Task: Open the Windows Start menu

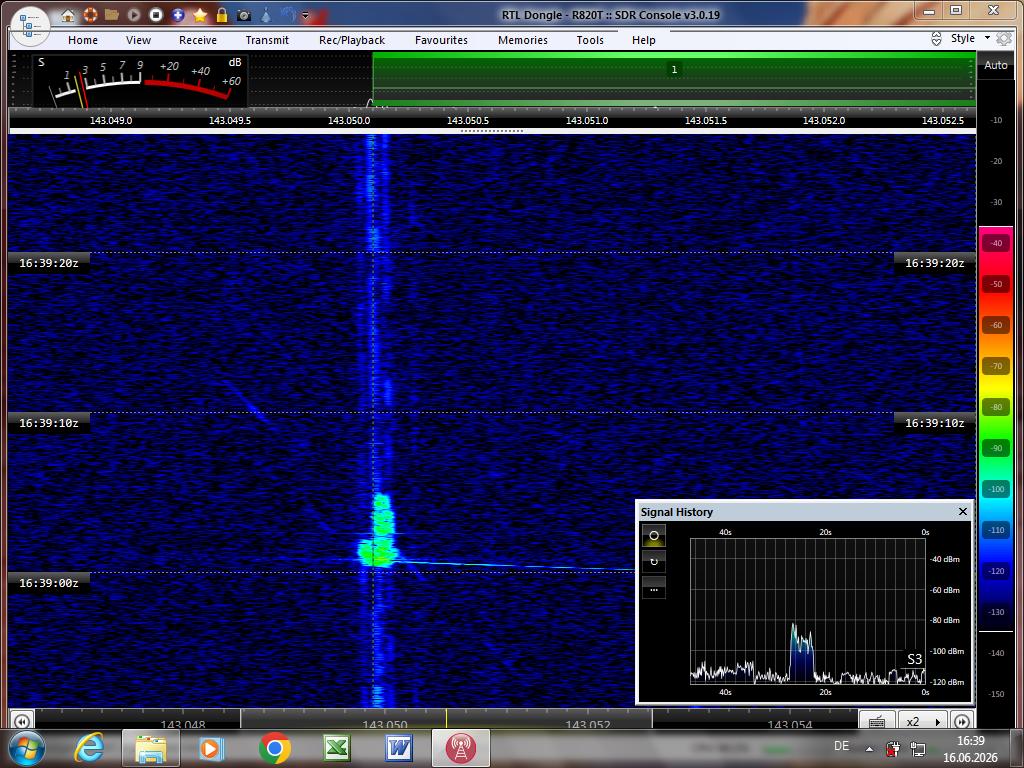Action: pos(27,748)
